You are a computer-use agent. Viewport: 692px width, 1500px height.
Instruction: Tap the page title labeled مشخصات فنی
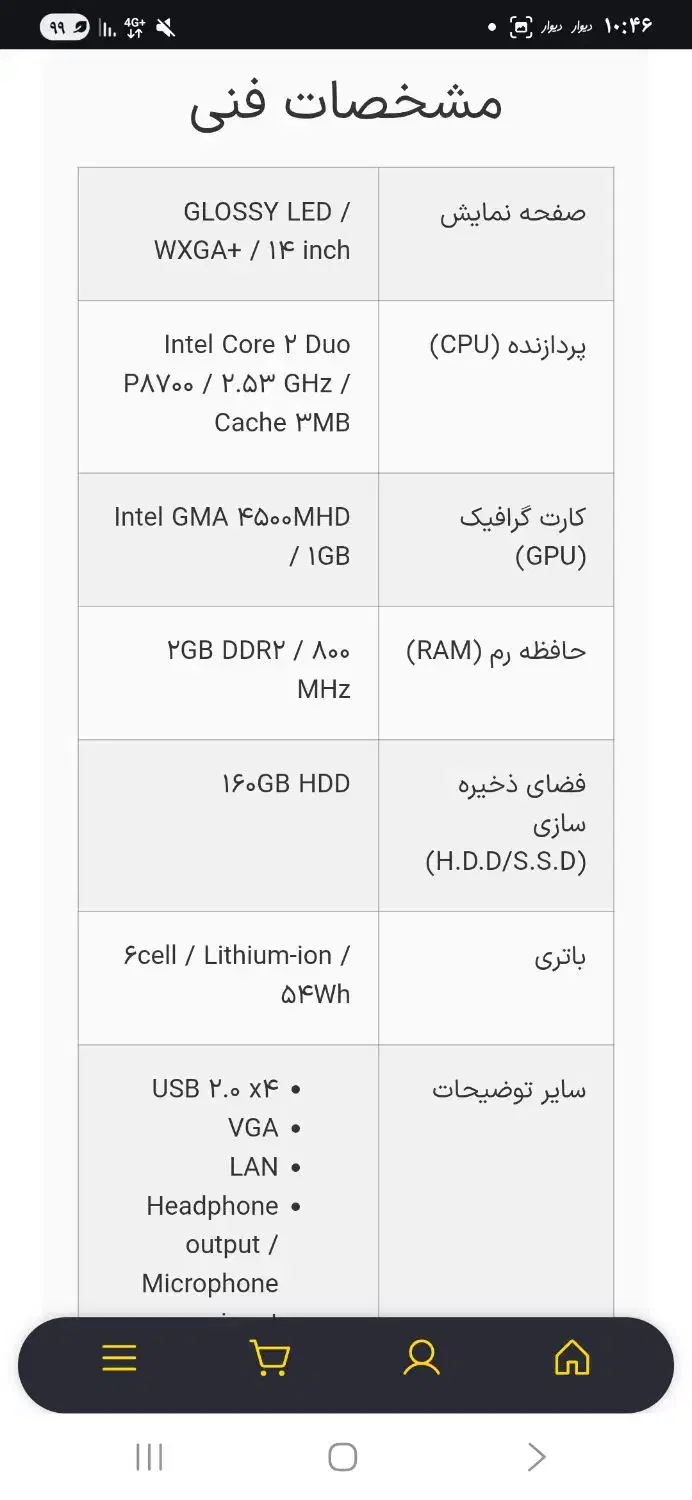click(345, 102)
